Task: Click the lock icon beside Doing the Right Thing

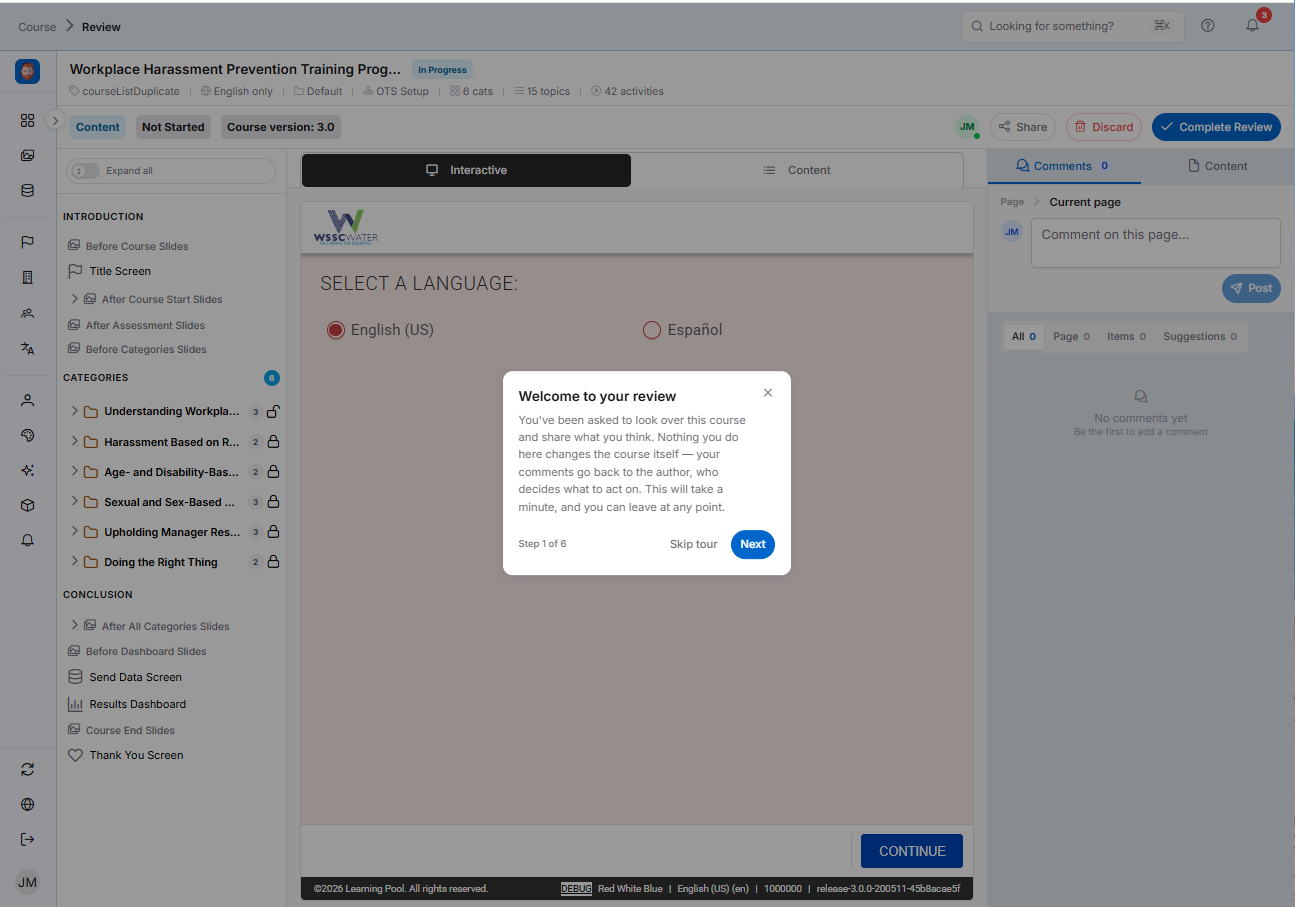Action: point(273,562)
